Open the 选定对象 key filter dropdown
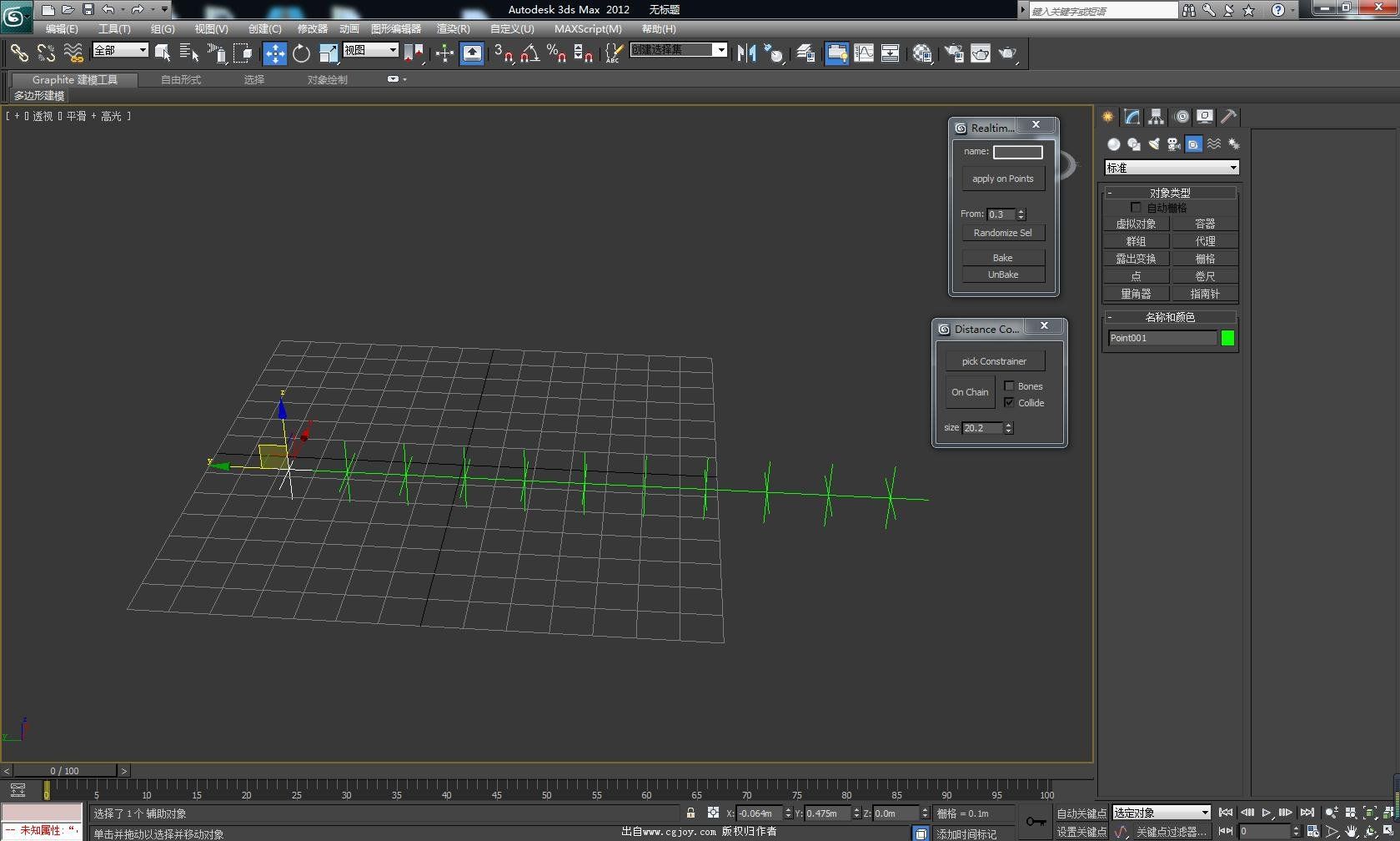The image size is (1400, 841). point(1161,813)
